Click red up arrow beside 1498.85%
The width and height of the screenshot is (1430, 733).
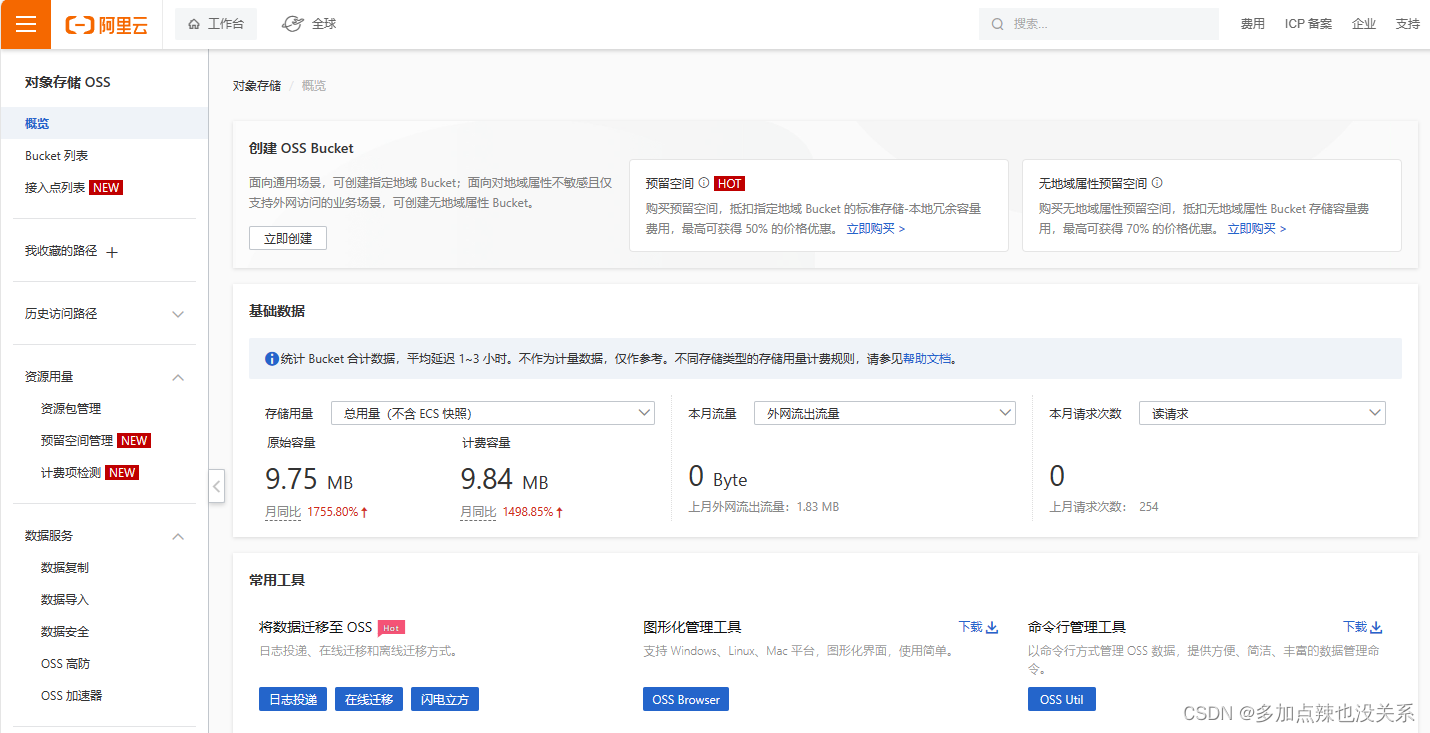pyautogui.click(x=559, y=512)
